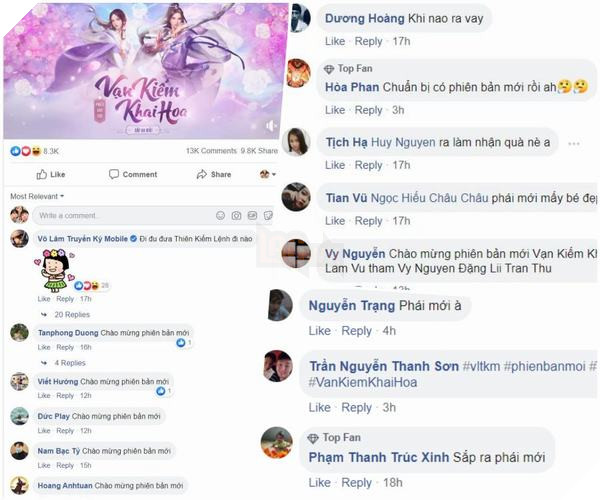This screenshot has width=600, height=500.
Task: Open Võ Lâm Truyền Kỳ Mobile page link
Action: [83, 239]
